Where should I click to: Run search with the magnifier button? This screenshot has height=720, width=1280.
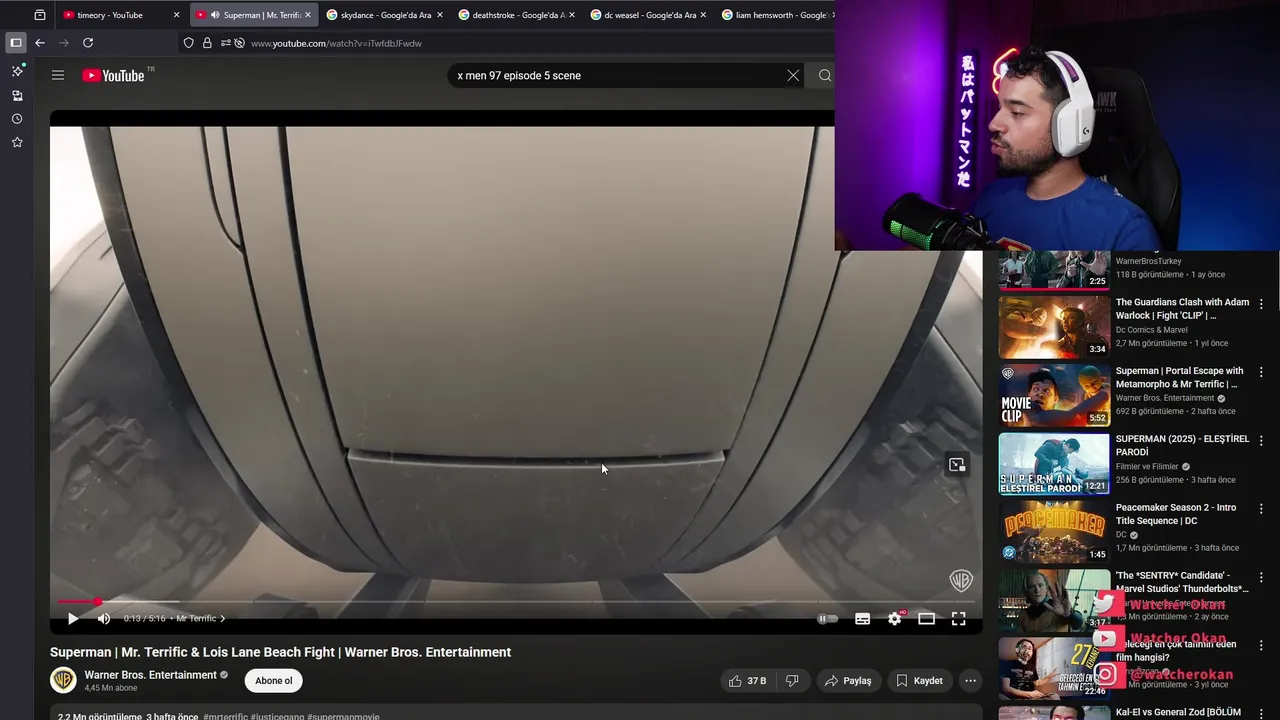pos(825,75)
